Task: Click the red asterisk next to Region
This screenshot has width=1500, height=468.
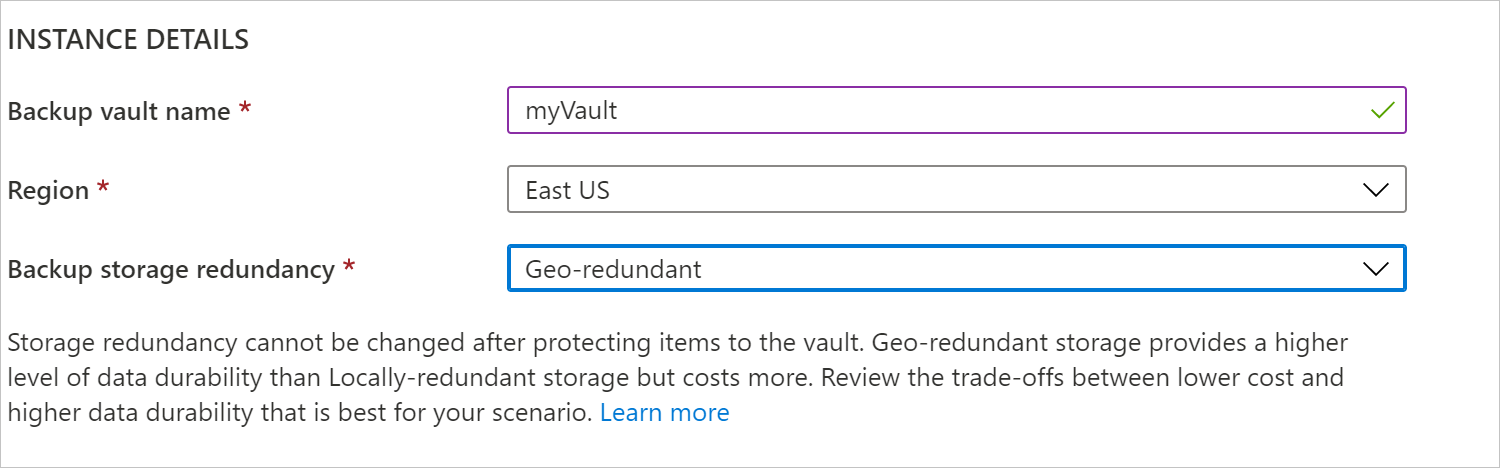Action: [x=103, y=188]
